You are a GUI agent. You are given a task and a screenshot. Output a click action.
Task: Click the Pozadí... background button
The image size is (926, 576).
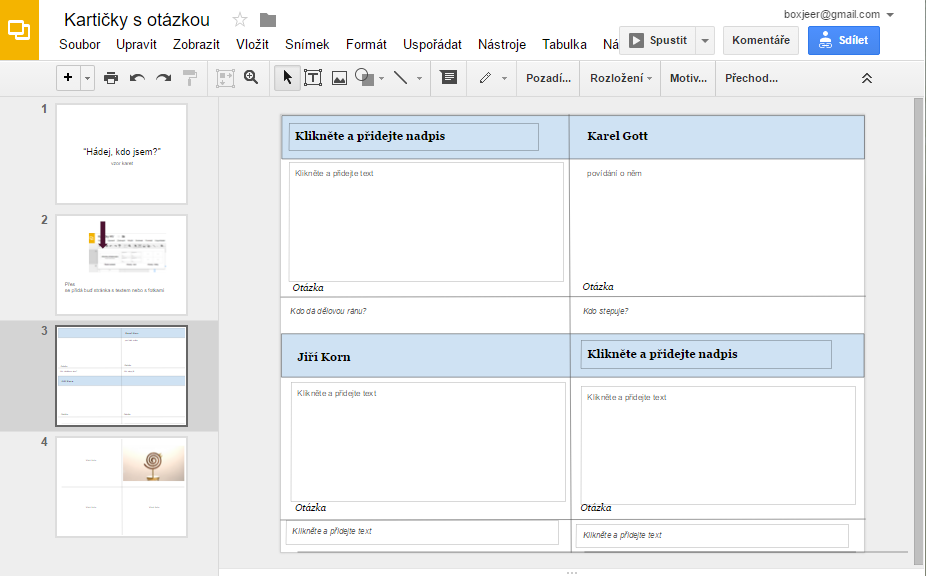(x=549, y=78)
